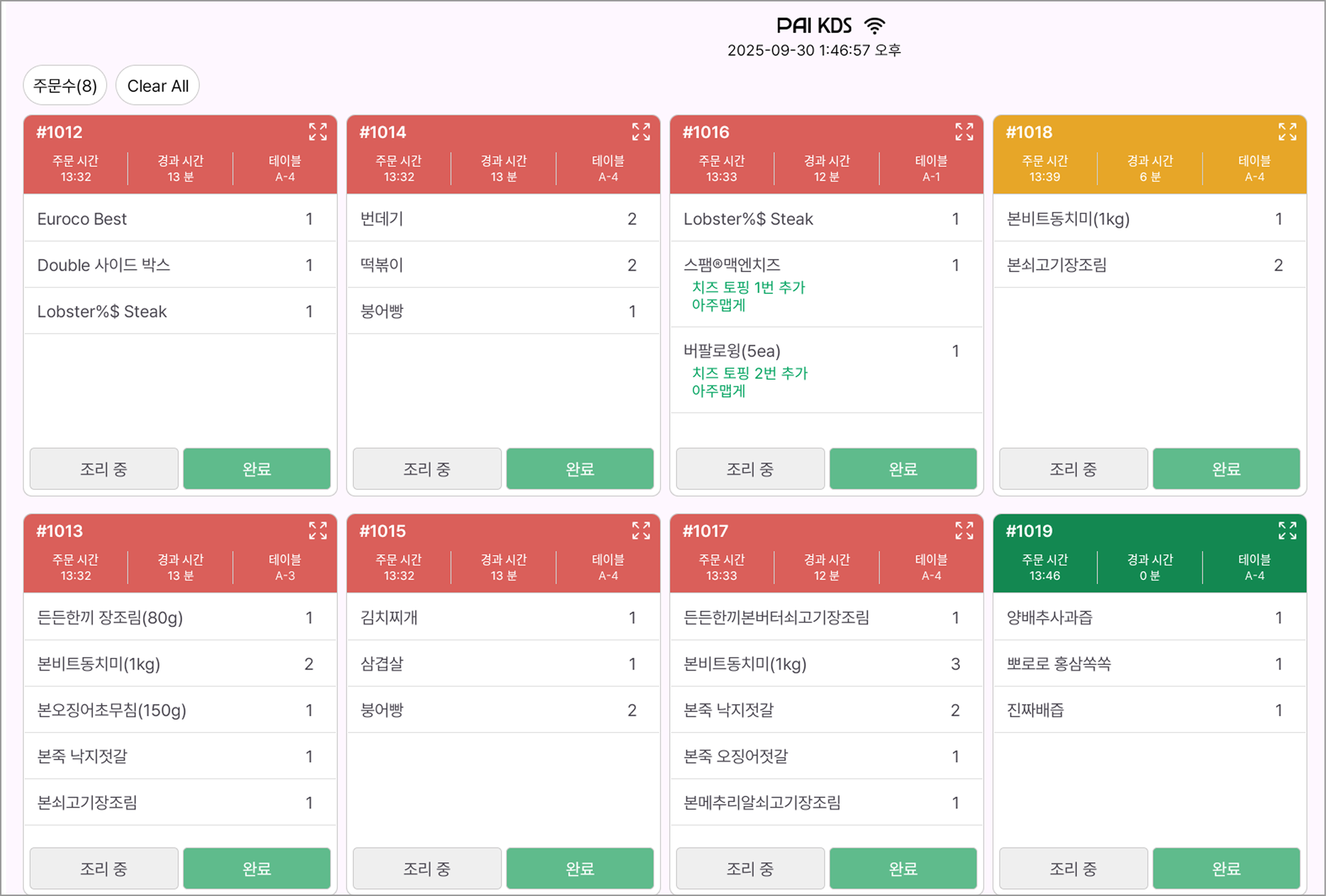
Task: Expand order #1013 card view
Action: click(318, 531)
